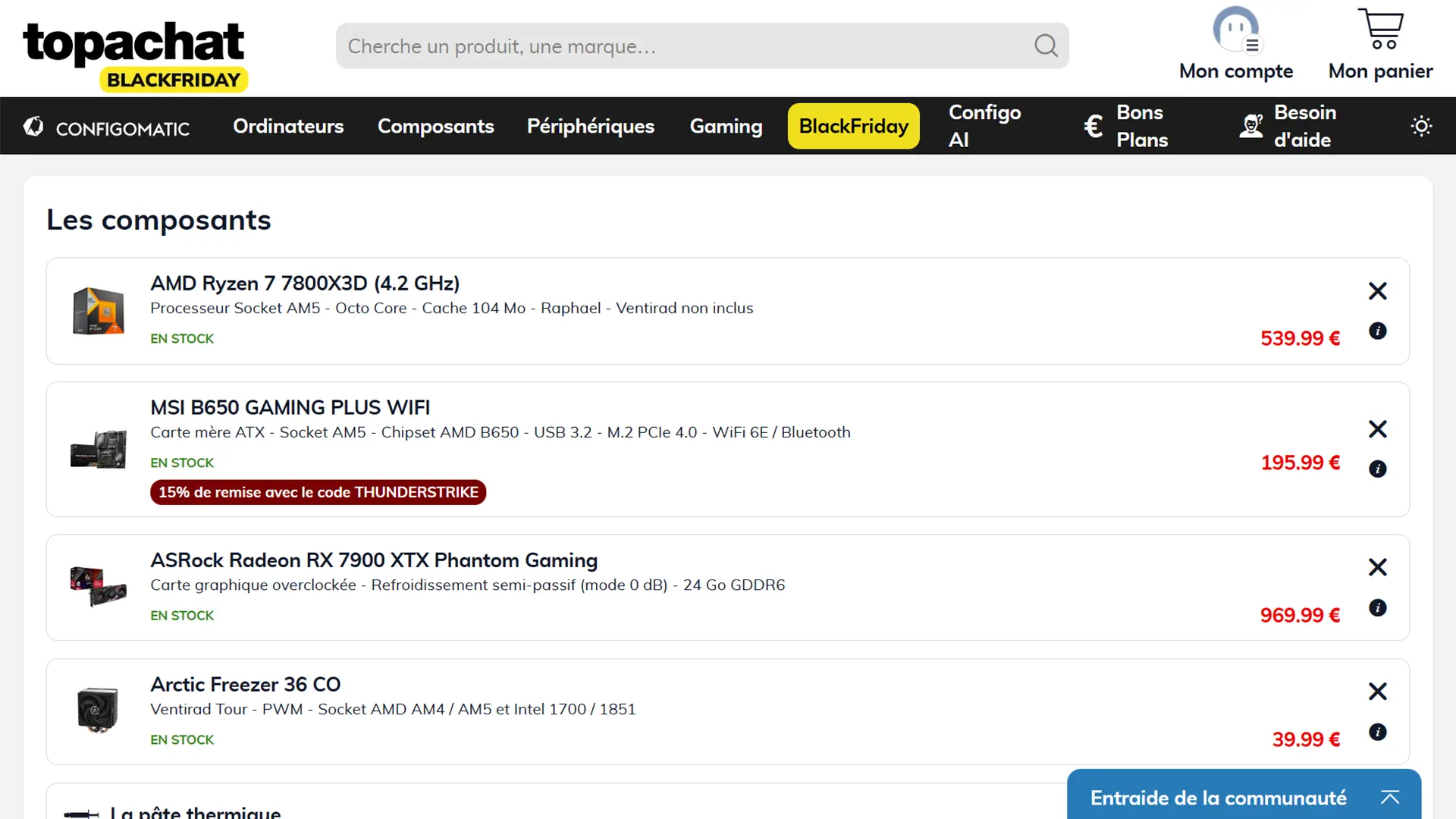Image resolution: width=1456 pixels, height=819 pixels.
Task: Click the Besoin d'aide support icon
Action: pyautogui.click(x=1251, y=126)
